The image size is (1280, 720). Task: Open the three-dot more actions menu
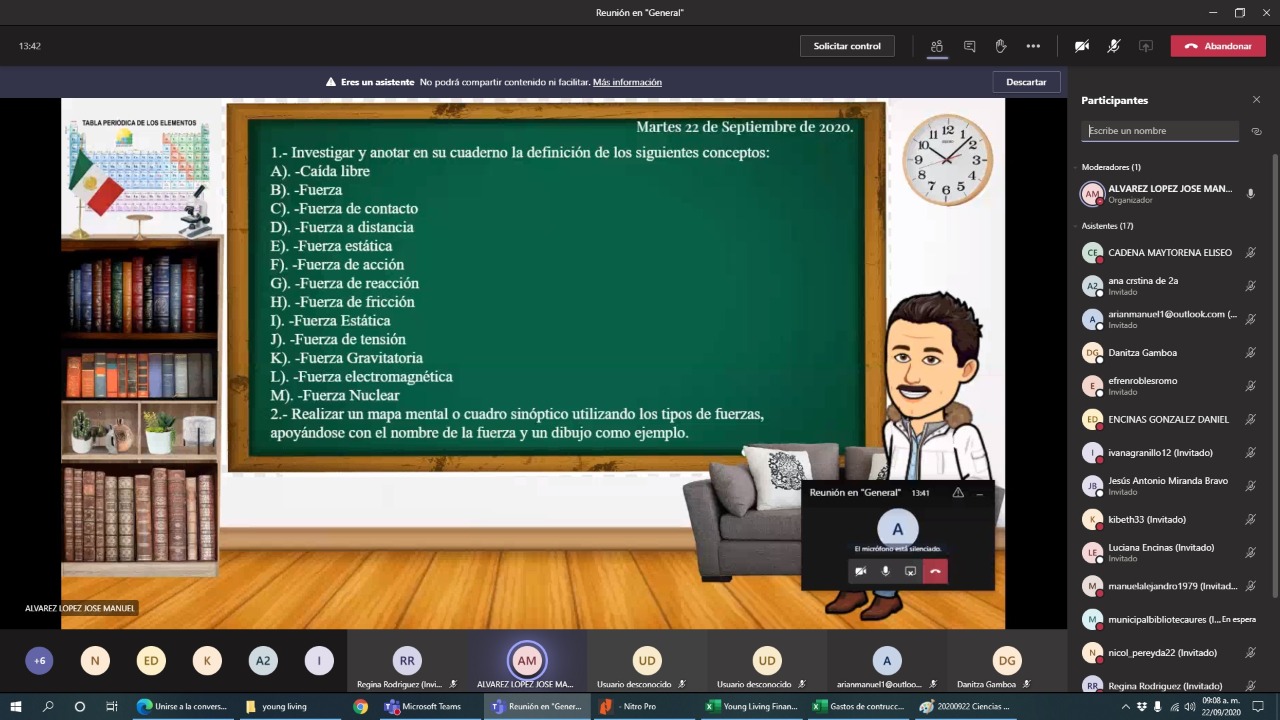(1033, 46)
